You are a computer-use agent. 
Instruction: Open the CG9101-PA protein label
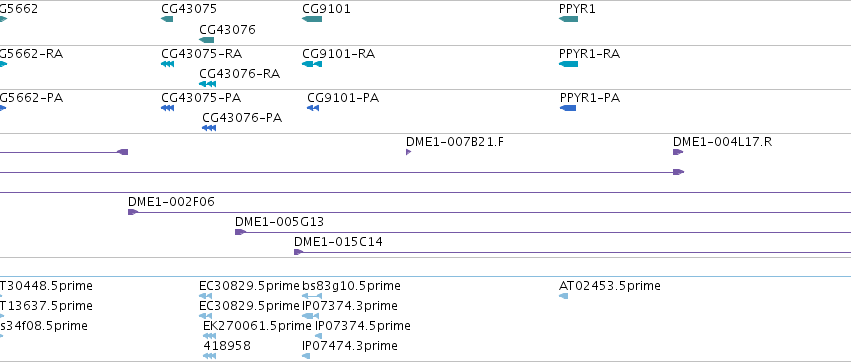tap(343, 98)
